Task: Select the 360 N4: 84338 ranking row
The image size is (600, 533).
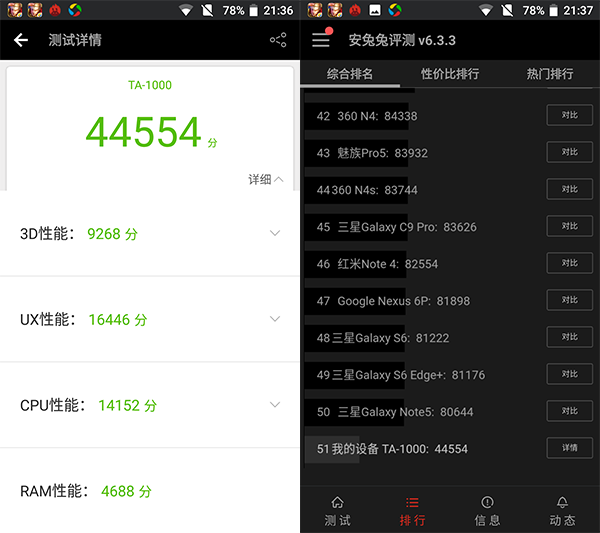Action: [448, 116]
